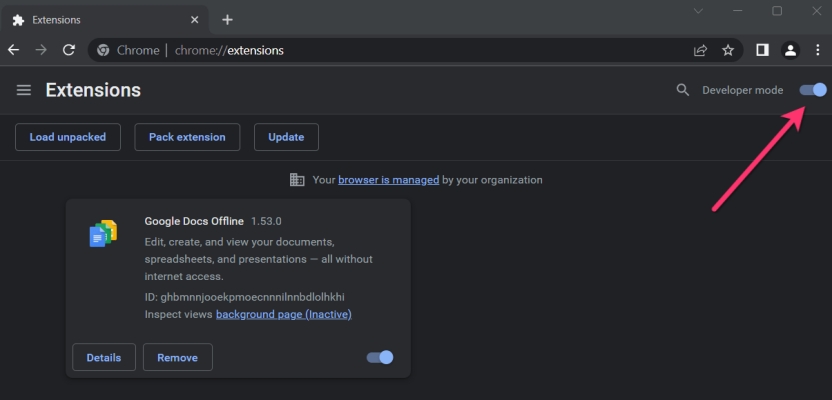Click the Google Docs Offline extension icon

pyautogui.click(x=103, y=233)
